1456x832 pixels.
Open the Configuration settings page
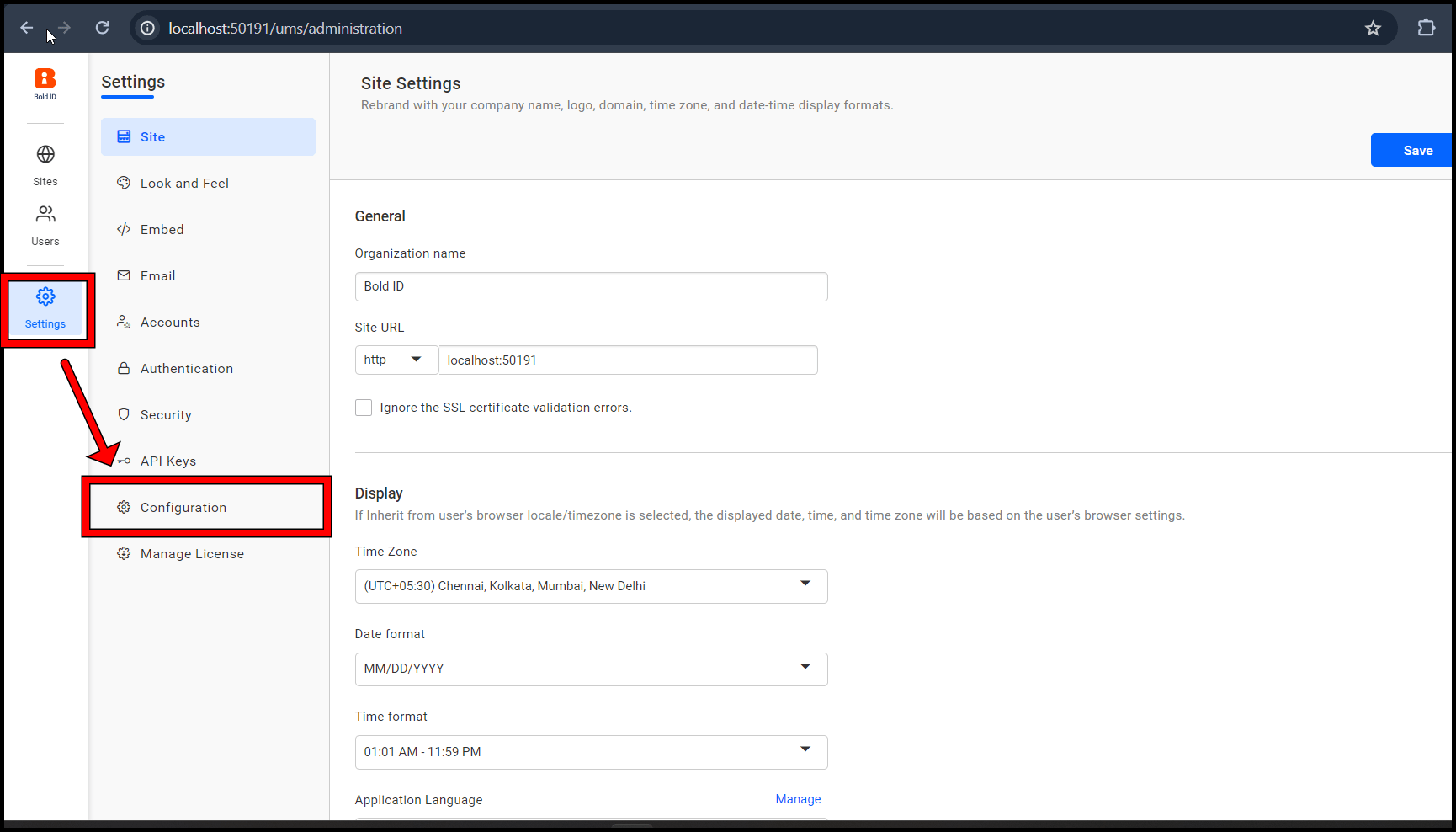point(208,507)
